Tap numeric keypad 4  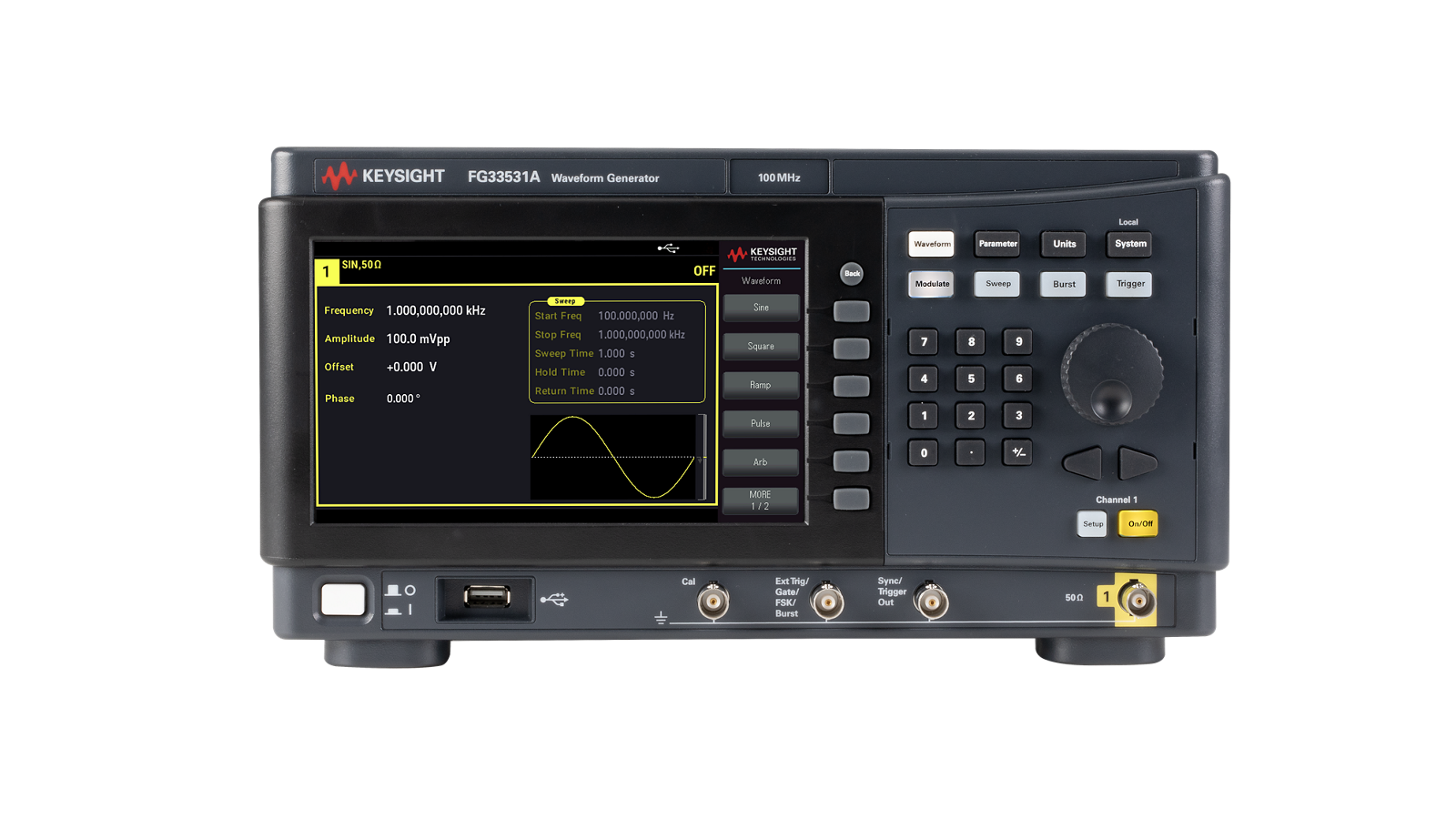click(924, 379)
